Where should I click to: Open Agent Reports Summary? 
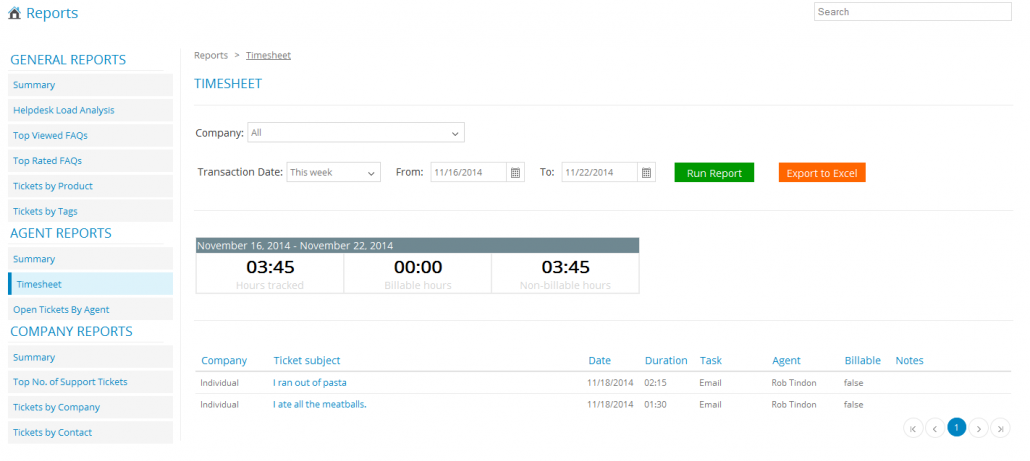91,259
